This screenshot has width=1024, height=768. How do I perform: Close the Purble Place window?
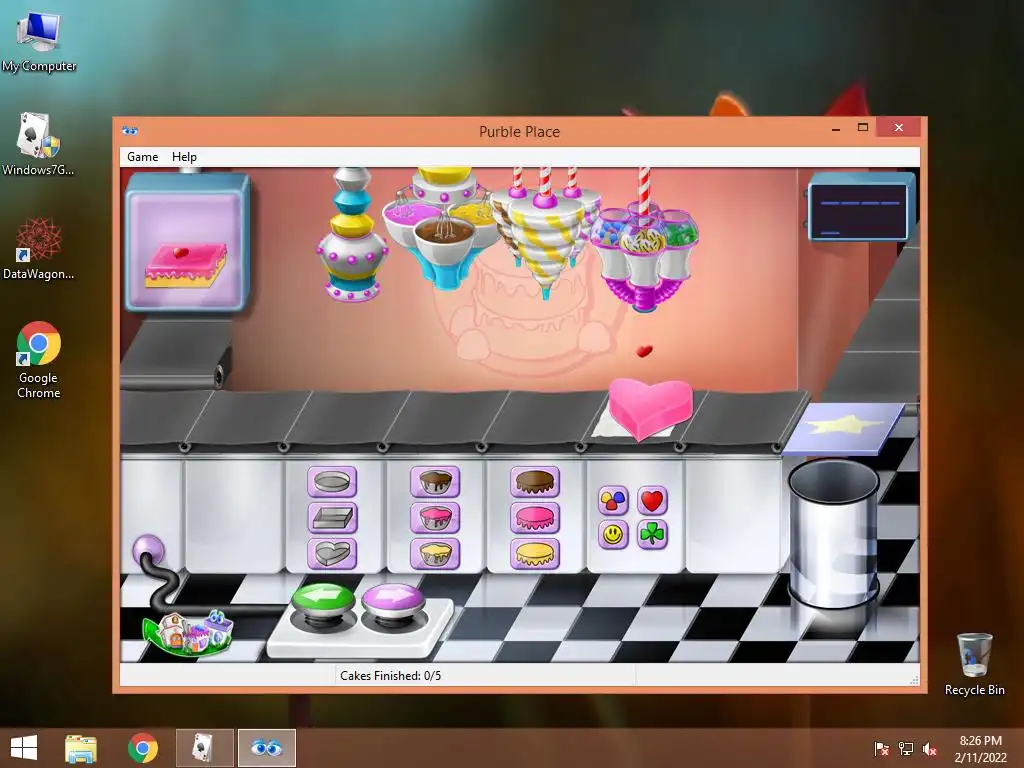[899, 128]
